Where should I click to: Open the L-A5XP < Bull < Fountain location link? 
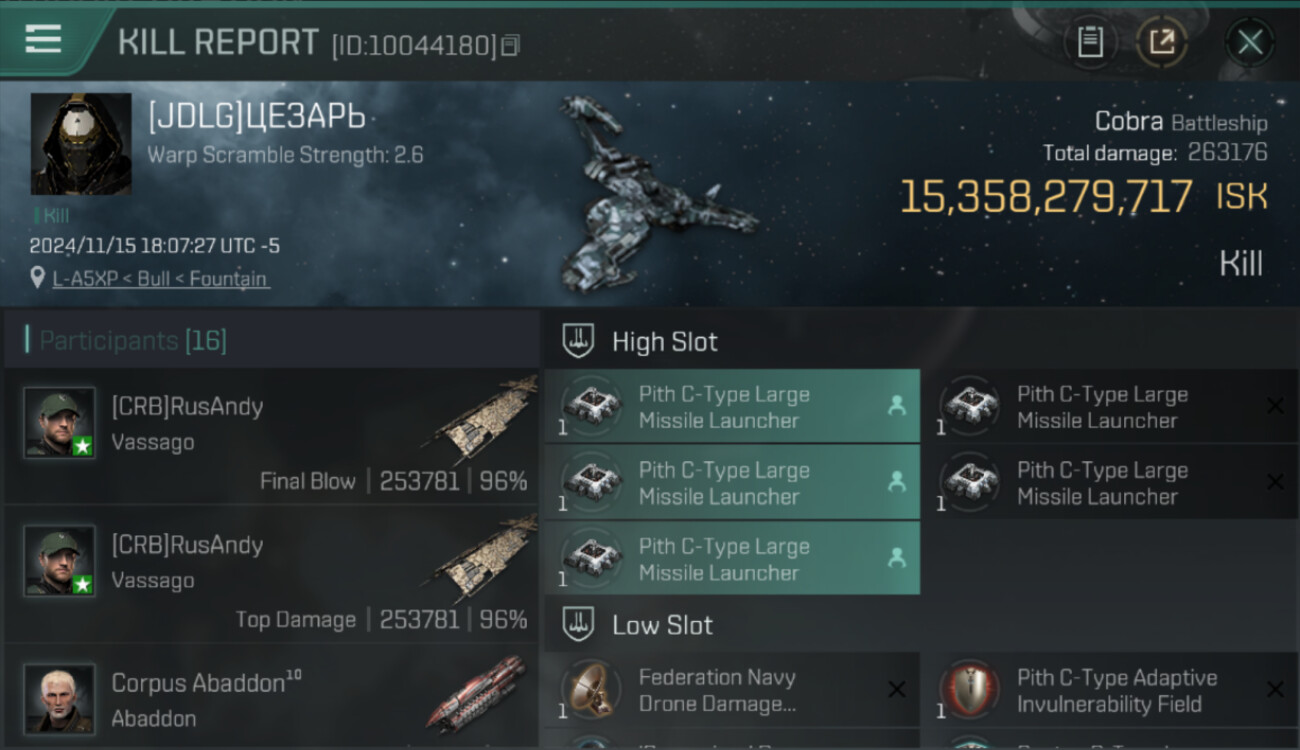click(x=160, y=279)
